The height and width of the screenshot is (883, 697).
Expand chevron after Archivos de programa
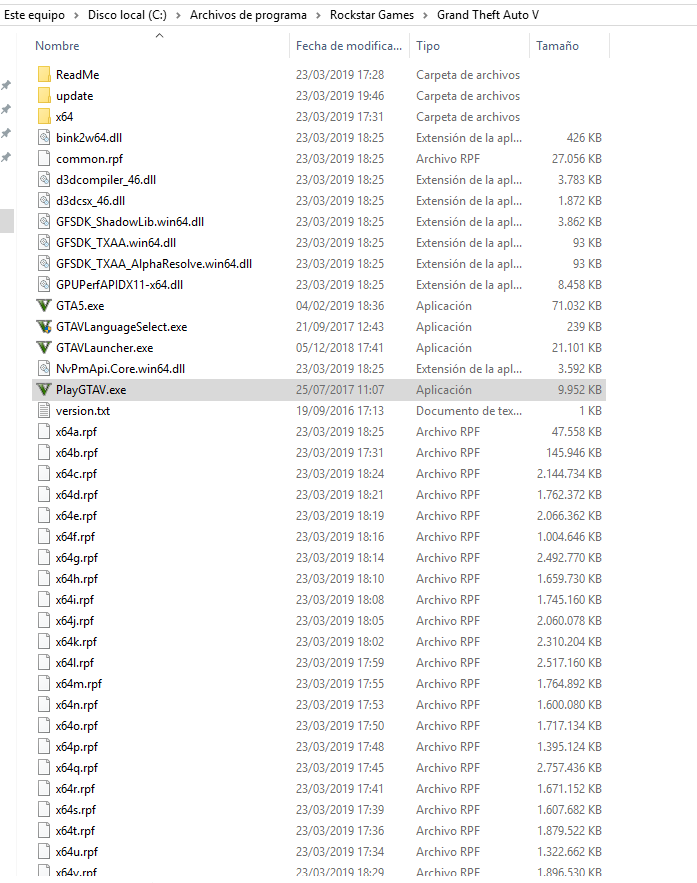318,15
